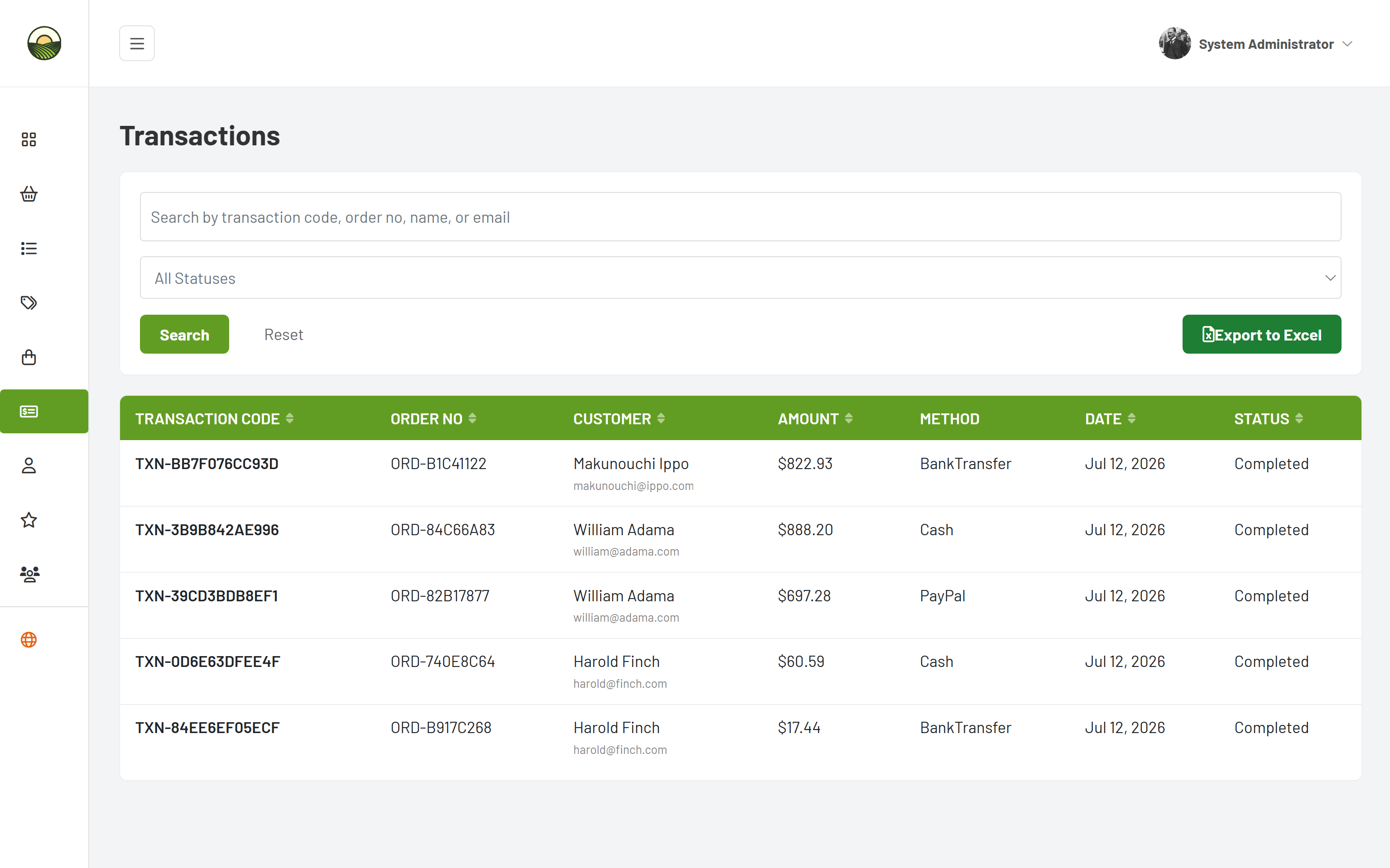Viewport: 1390px width, 868px height.
Task: Click order number ORD-740E8C64
Action: pyautogui.click(x=442, y=662)
